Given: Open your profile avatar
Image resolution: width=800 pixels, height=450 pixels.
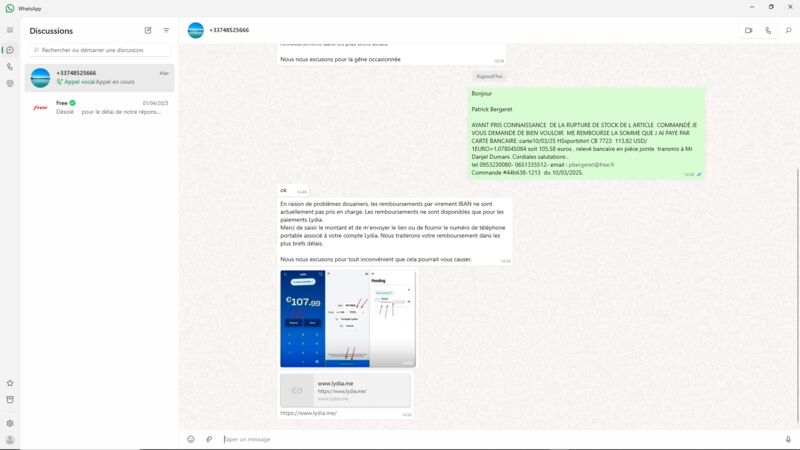Looking at the screenshot, I should [x=10, y=440].
